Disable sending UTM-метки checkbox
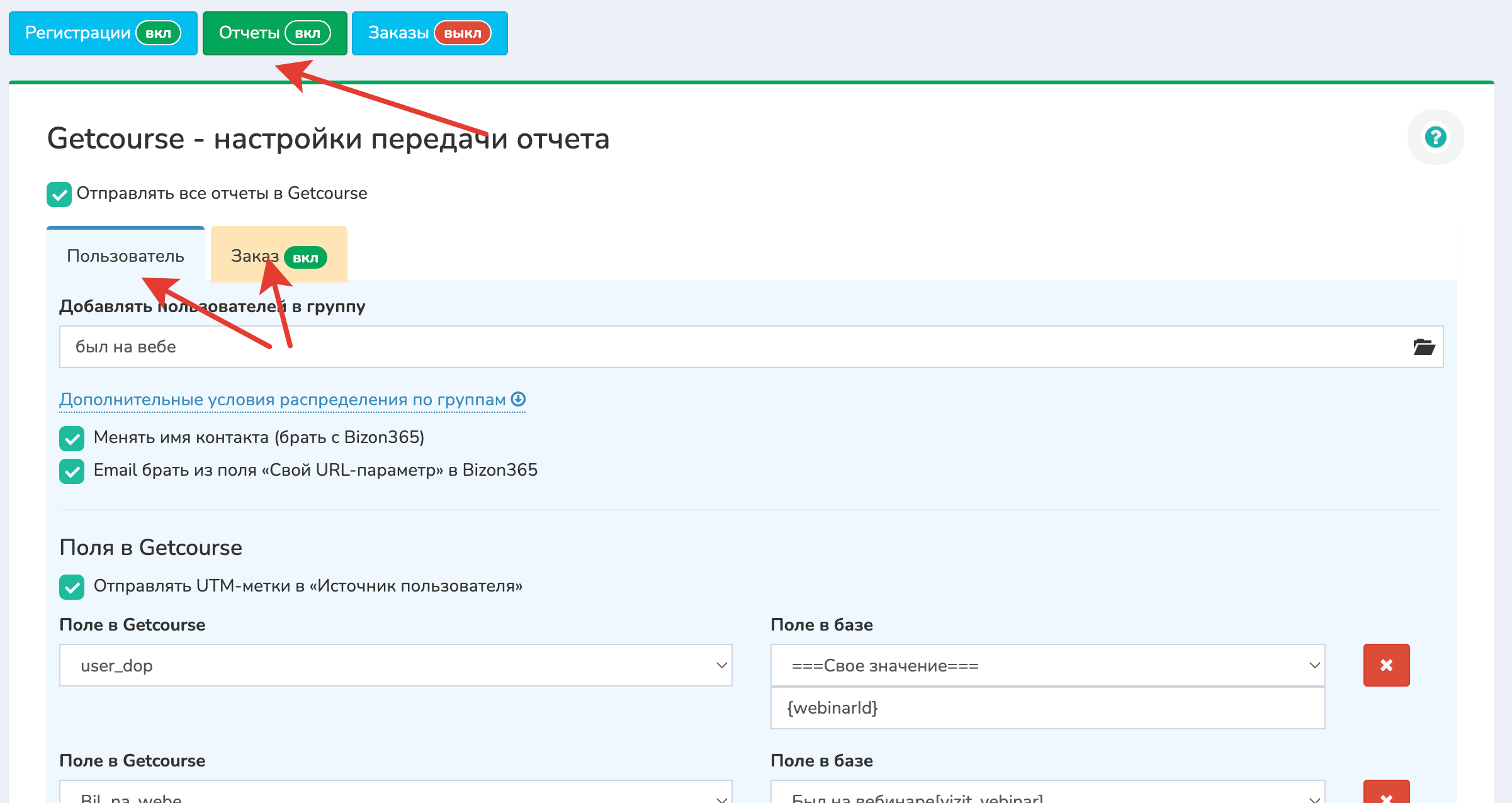 pyautogui.click(x=72, y=587)
